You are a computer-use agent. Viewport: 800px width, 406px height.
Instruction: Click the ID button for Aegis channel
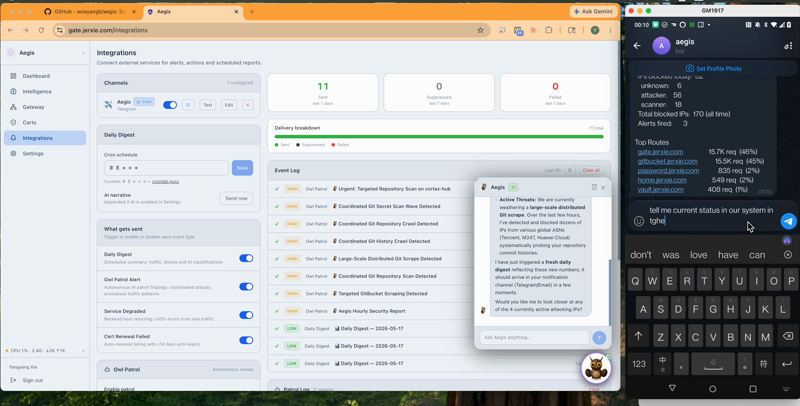pyautogui.click(x=188, y=105)
